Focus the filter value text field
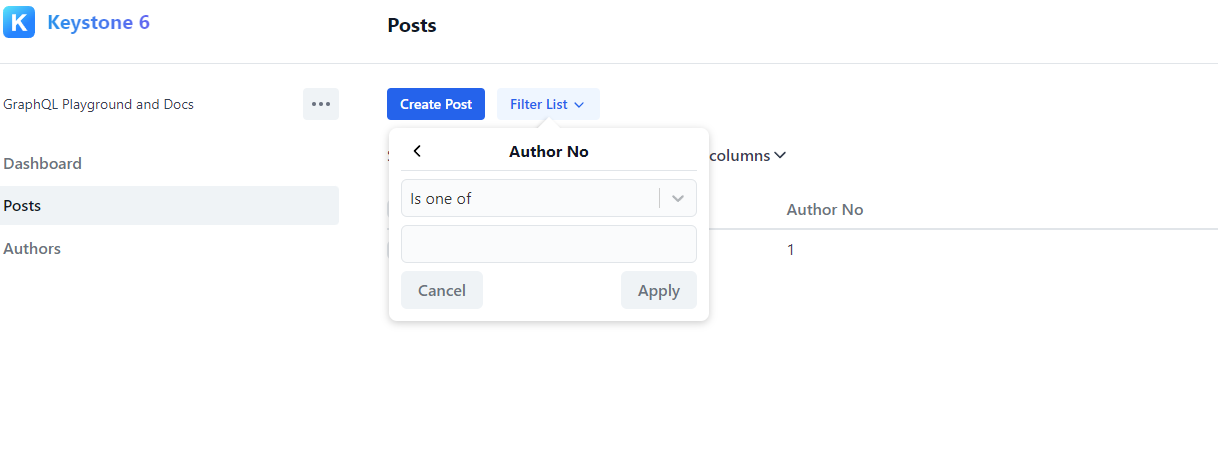1218x449 pixels. (548, 244)
